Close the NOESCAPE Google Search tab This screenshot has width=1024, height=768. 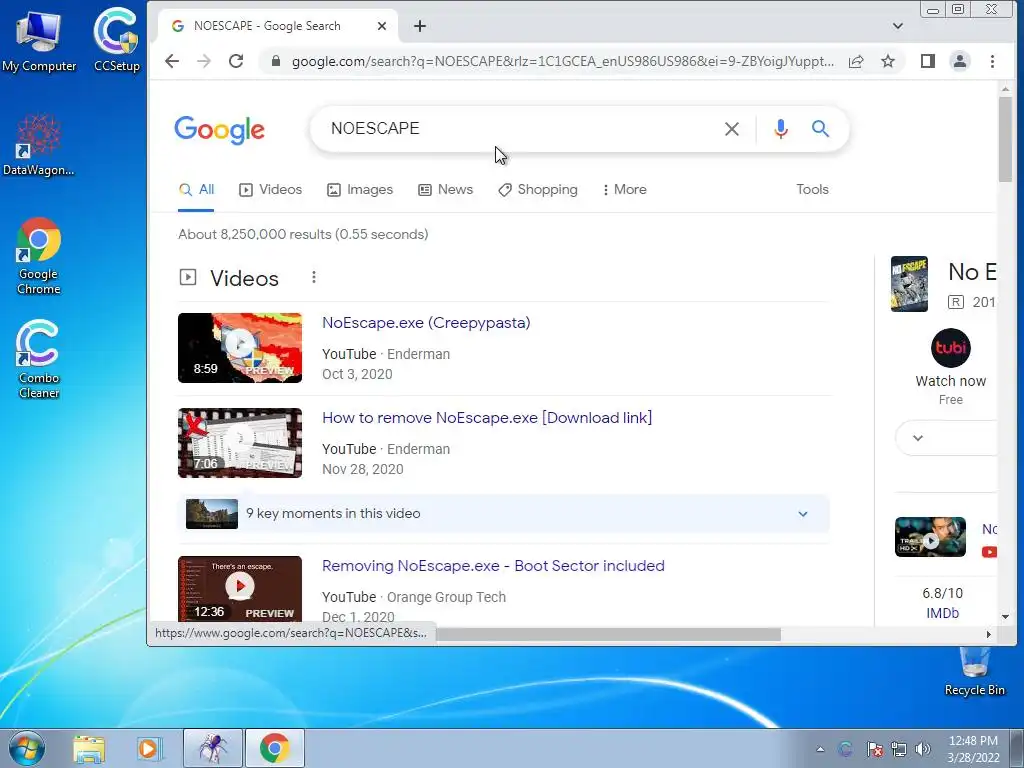[x=382, y=26]
